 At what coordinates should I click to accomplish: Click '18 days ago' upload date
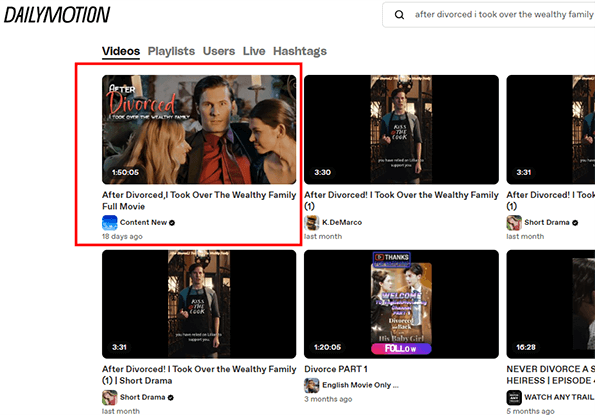tap(122, 237)
